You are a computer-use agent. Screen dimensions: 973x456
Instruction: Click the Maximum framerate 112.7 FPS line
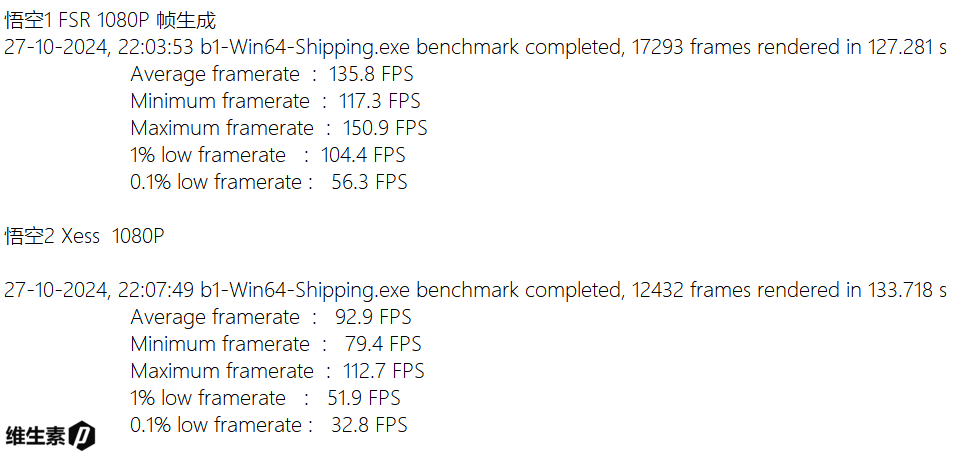277,371
